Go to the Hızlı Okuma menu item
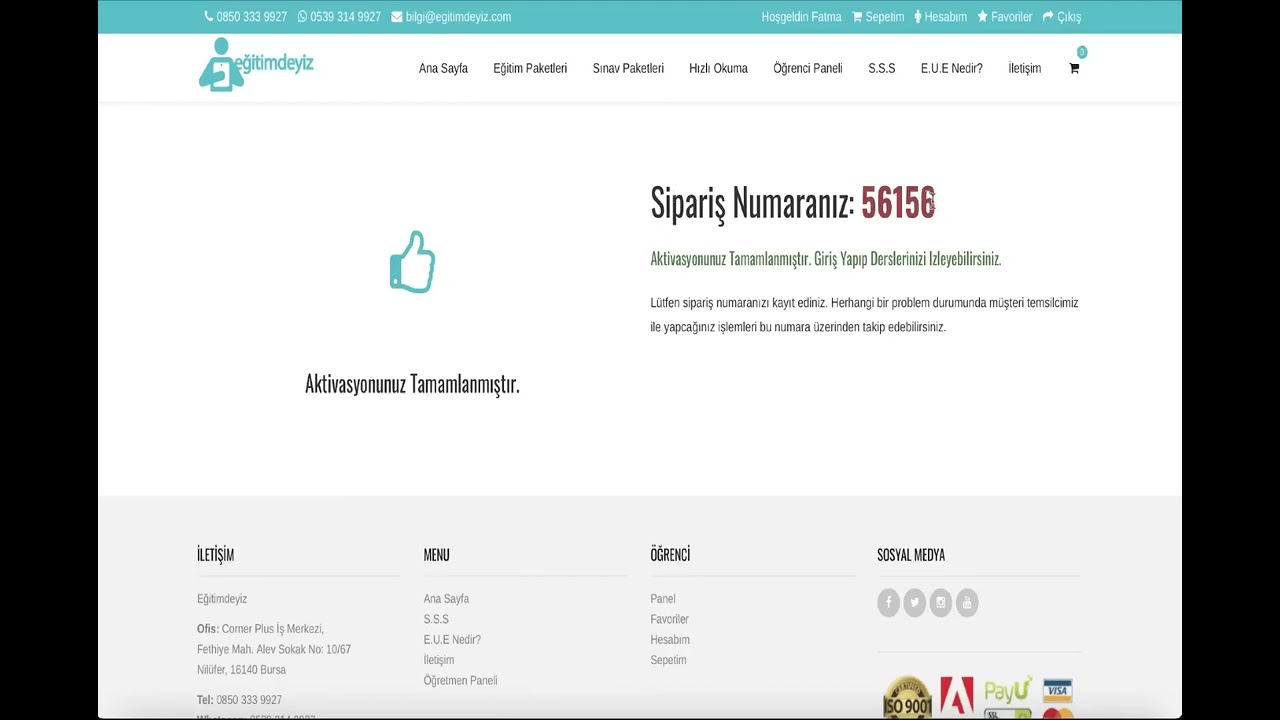Screen dimensions: 1280x720 click(x=718, y=69)
